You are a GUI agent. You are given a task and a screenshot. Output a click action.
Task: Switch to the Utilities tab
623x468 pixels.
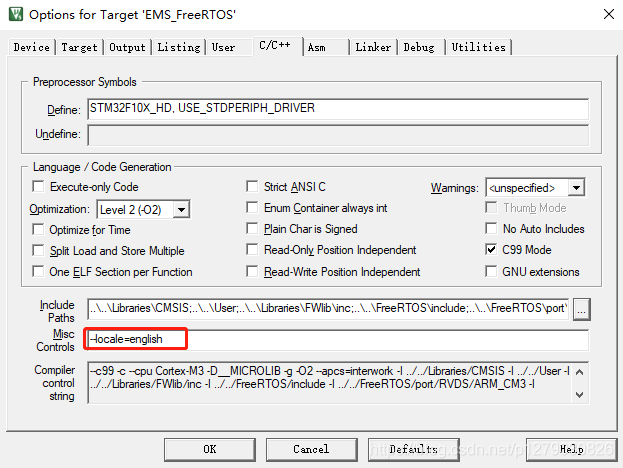click(478, 47)
